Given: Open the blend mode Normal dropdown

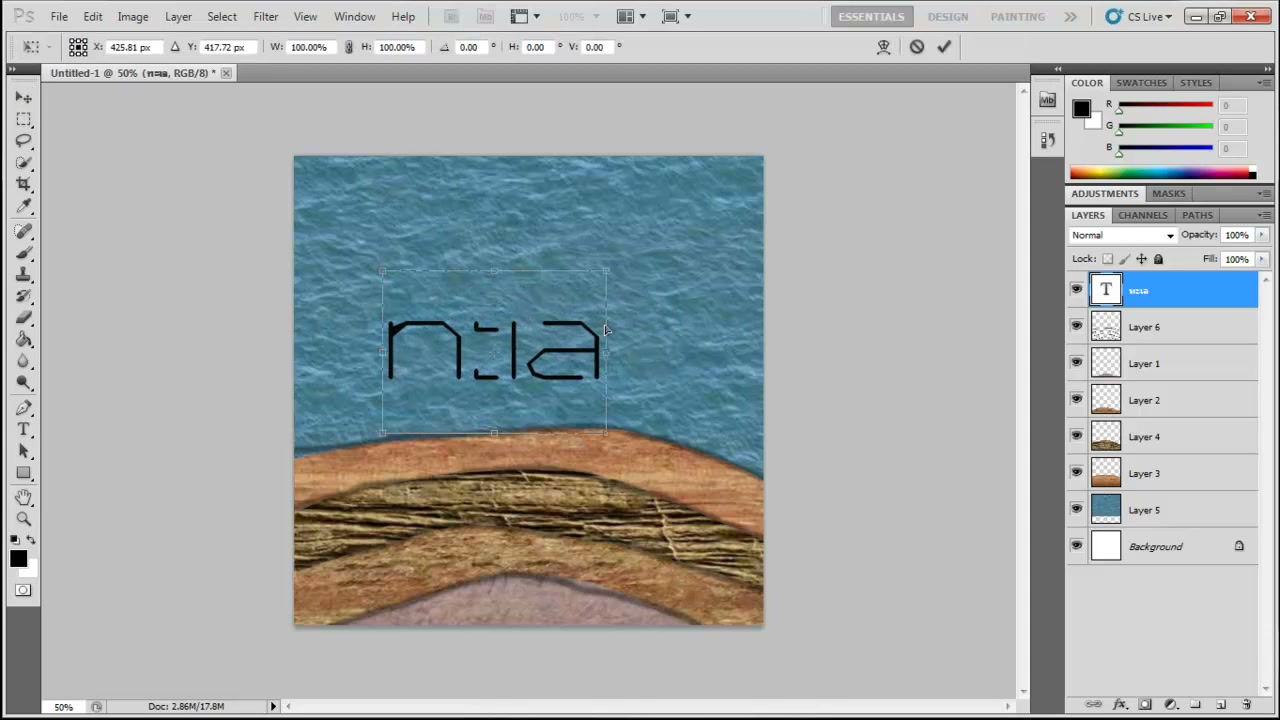Looking at the screenshot, I should coord(1122,235).
